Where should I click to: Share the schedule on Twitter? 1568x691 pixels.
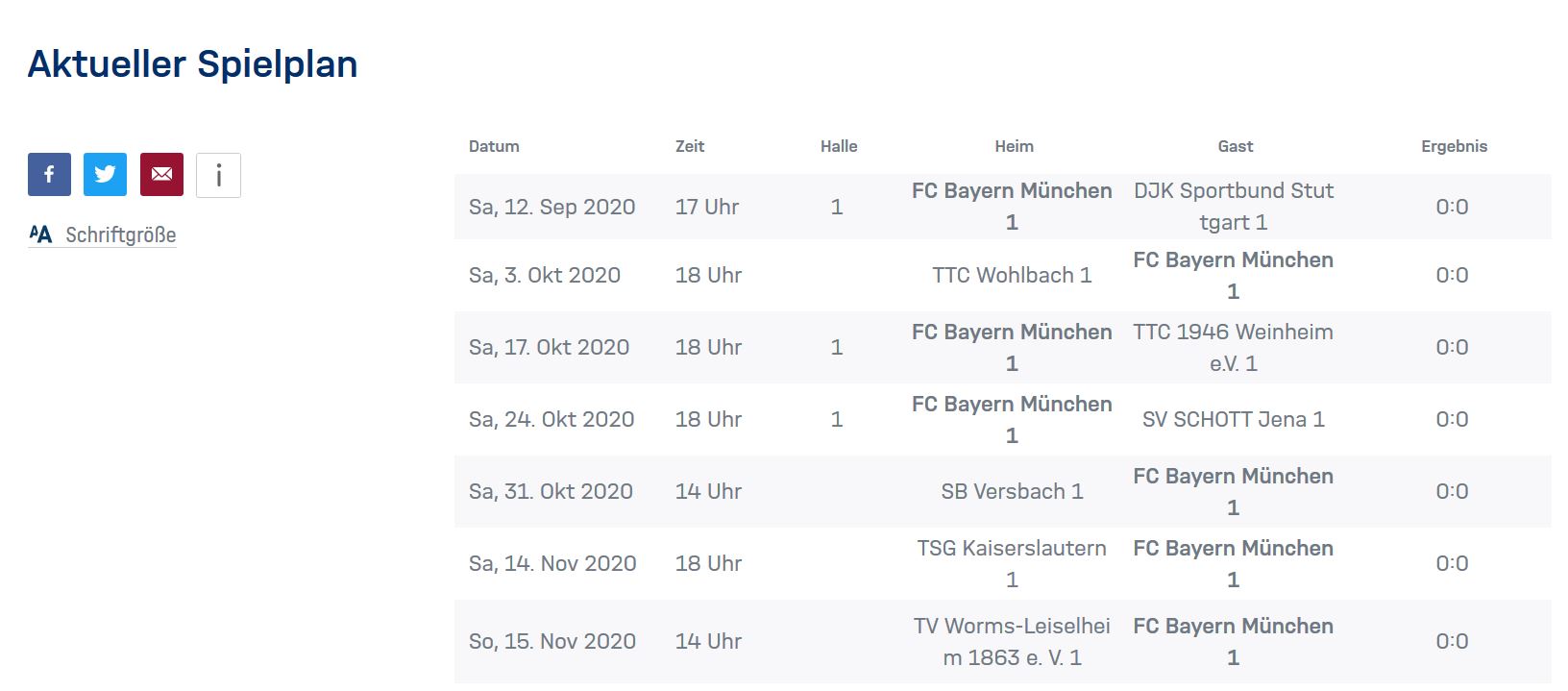pyautogui.click(x=105, y=175)
